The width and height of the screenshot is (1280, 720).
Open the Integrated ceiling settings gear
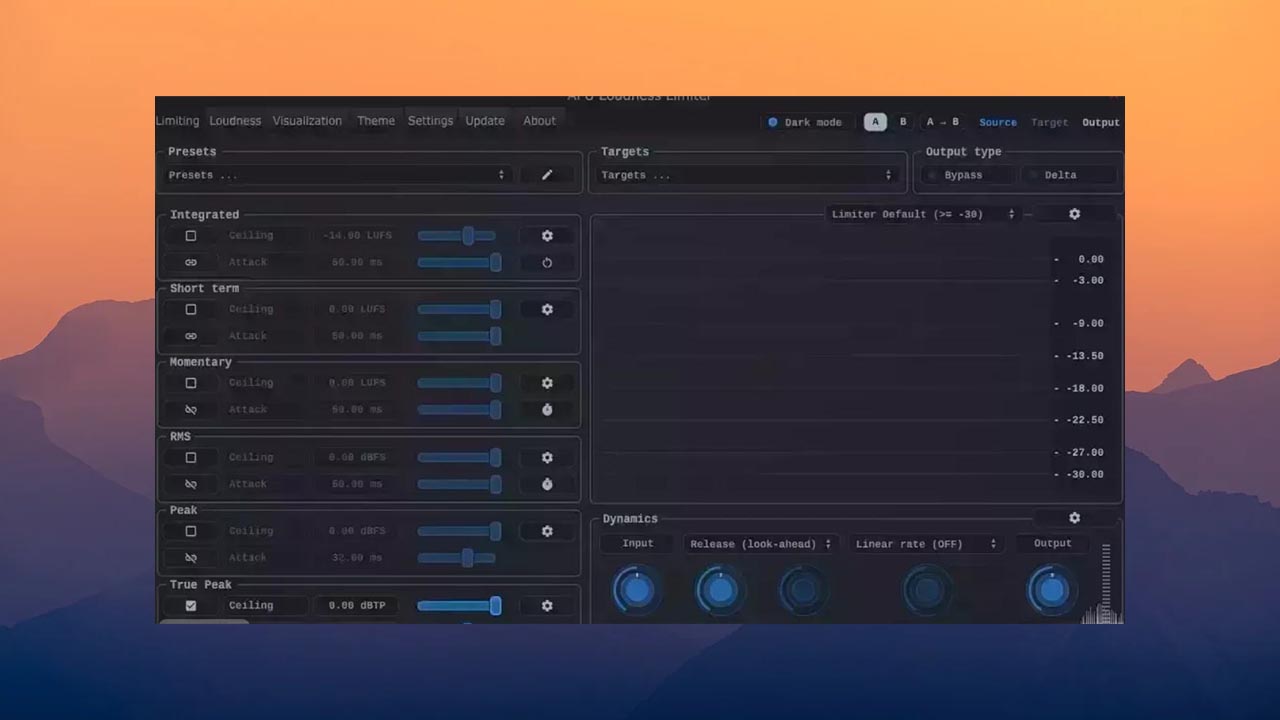click(x=547, y=236)
